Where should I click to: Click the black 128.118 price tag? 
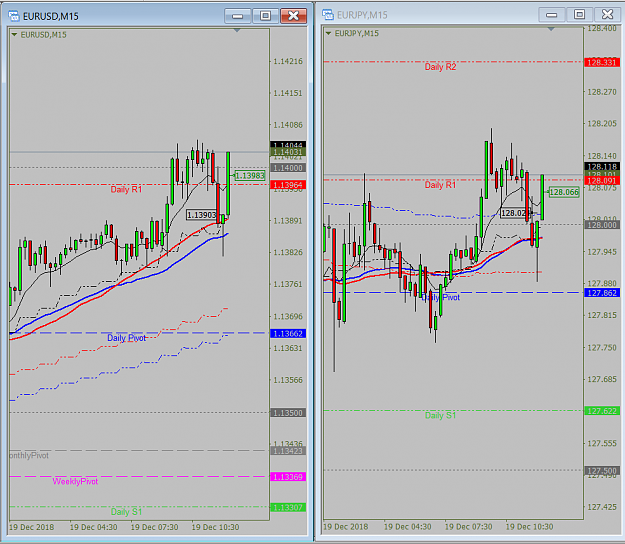(x=602, y=167)
